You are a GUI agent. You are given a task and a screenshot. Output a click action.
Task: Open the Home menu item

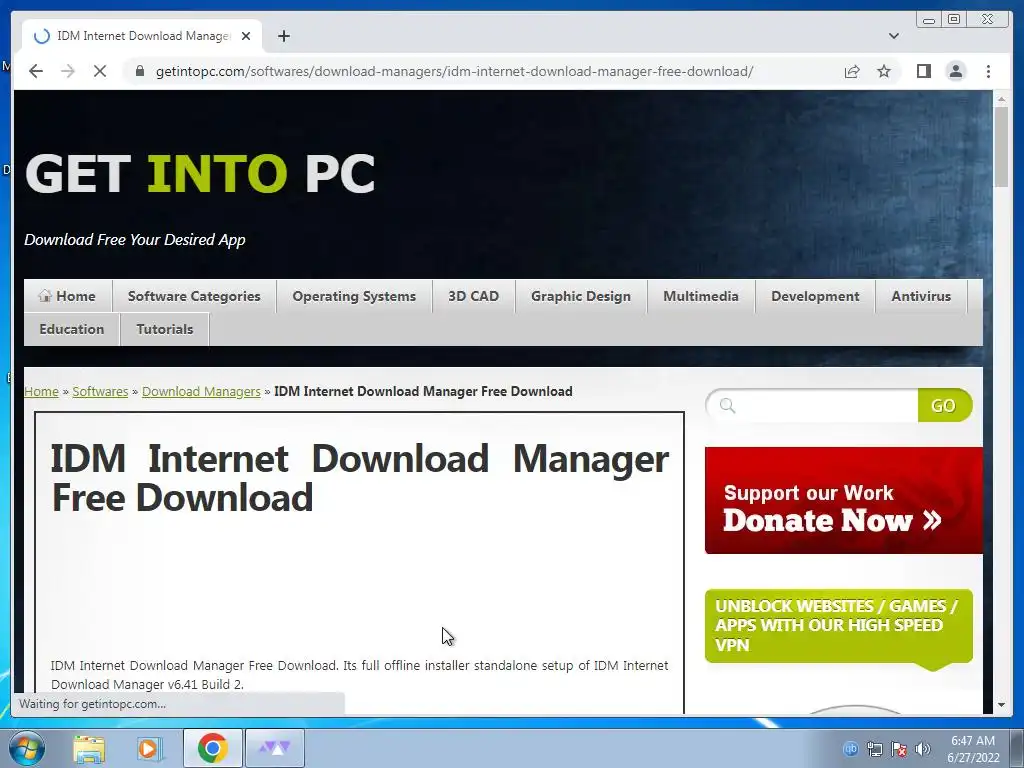[68, 296]
